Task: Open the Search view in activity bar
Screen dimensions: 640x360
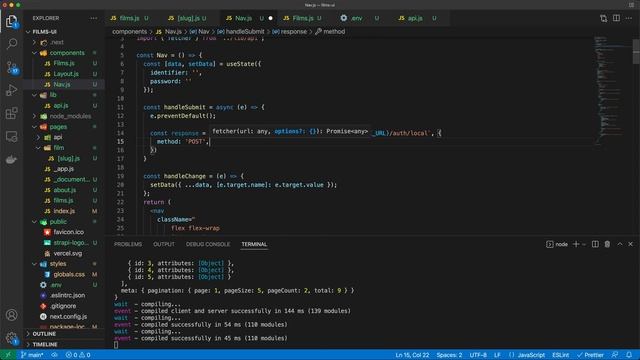Action: click(x=11, y=43)
